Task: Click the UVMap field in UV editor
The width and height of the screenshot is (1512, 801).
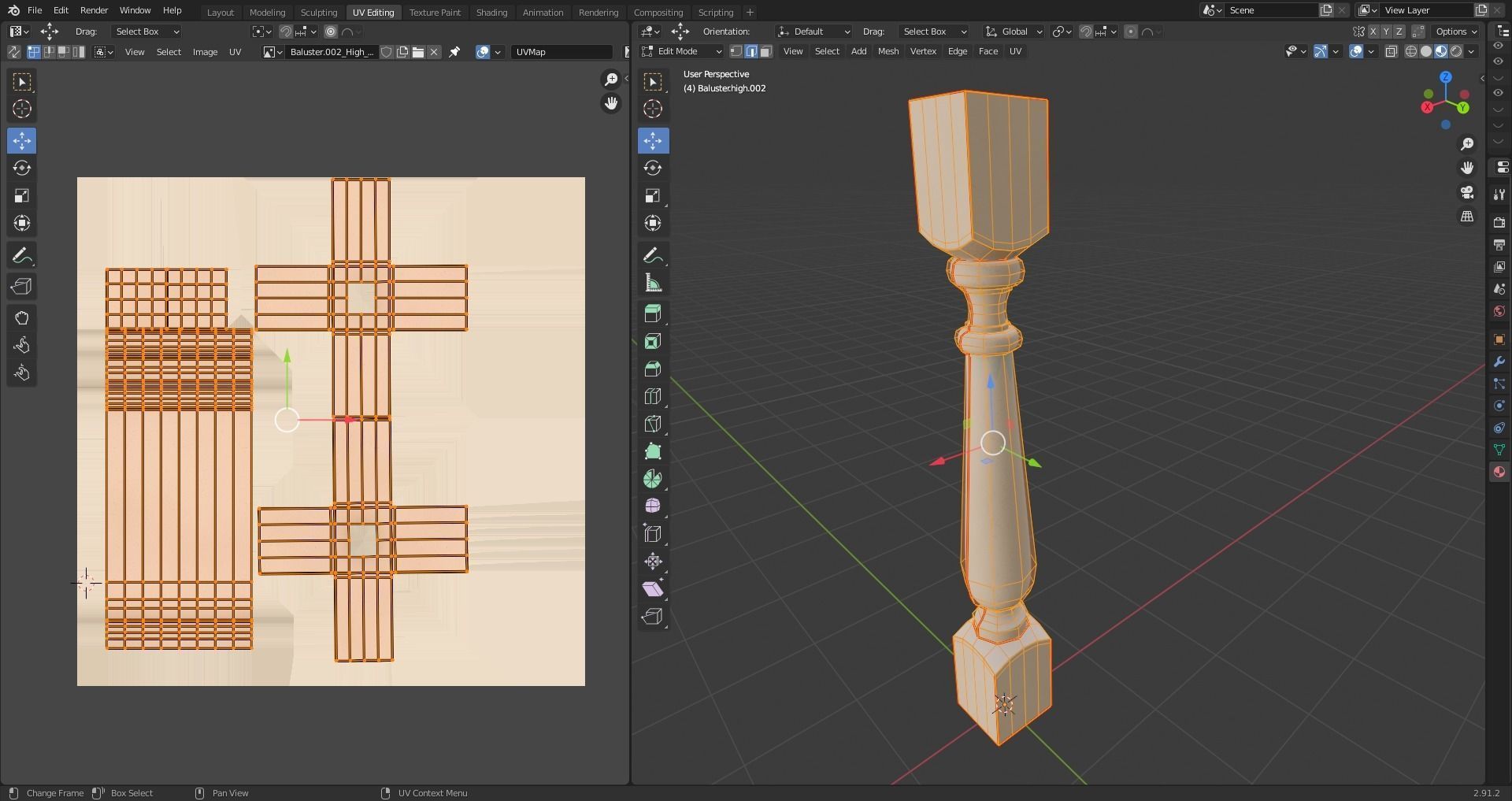Action: (x=561, y=52)
